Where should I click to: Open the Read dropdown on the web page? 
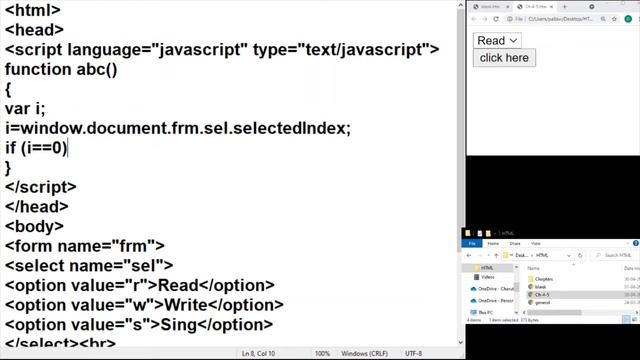tap(497, 40)
